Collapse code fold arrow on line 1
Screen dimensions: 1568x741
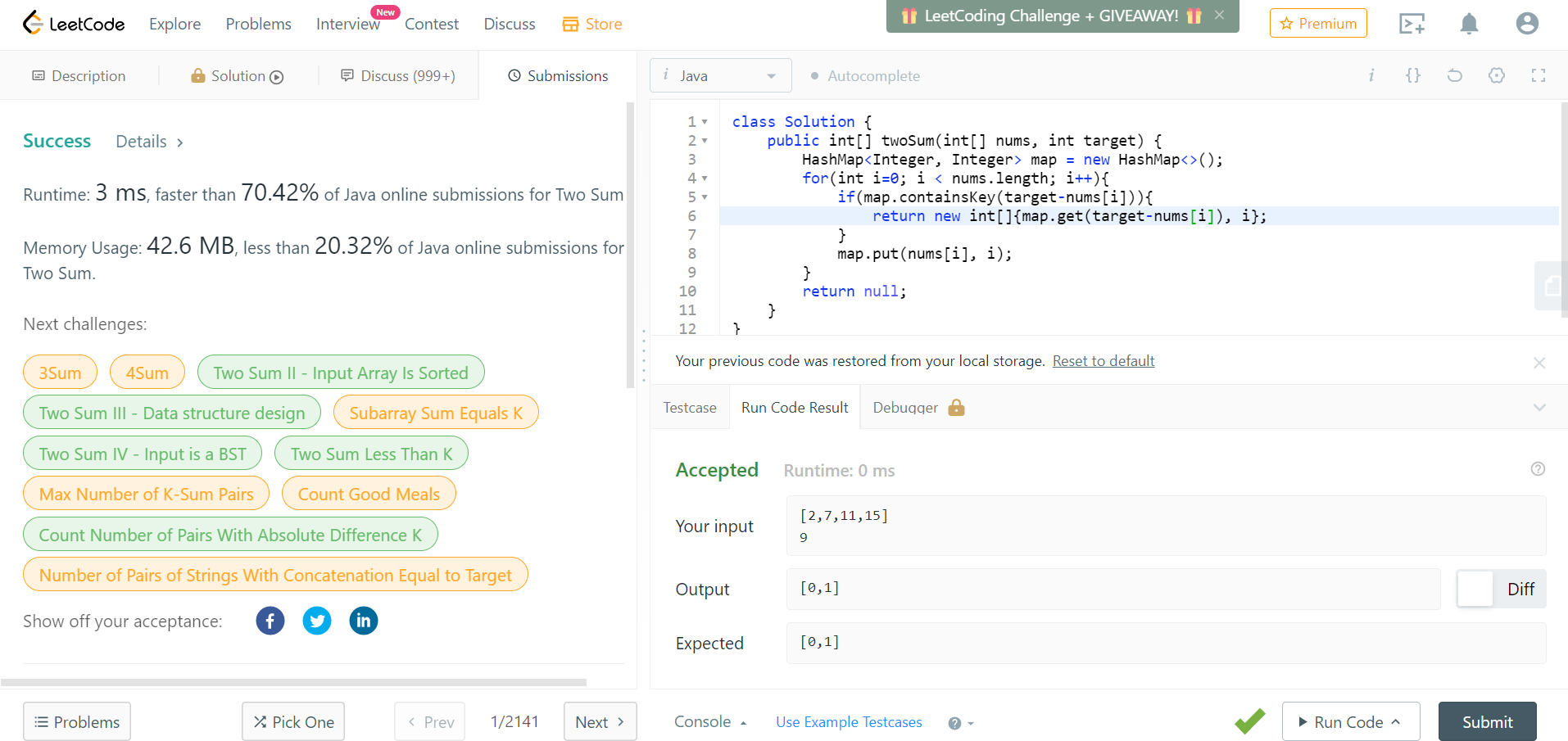coord(705,122)
